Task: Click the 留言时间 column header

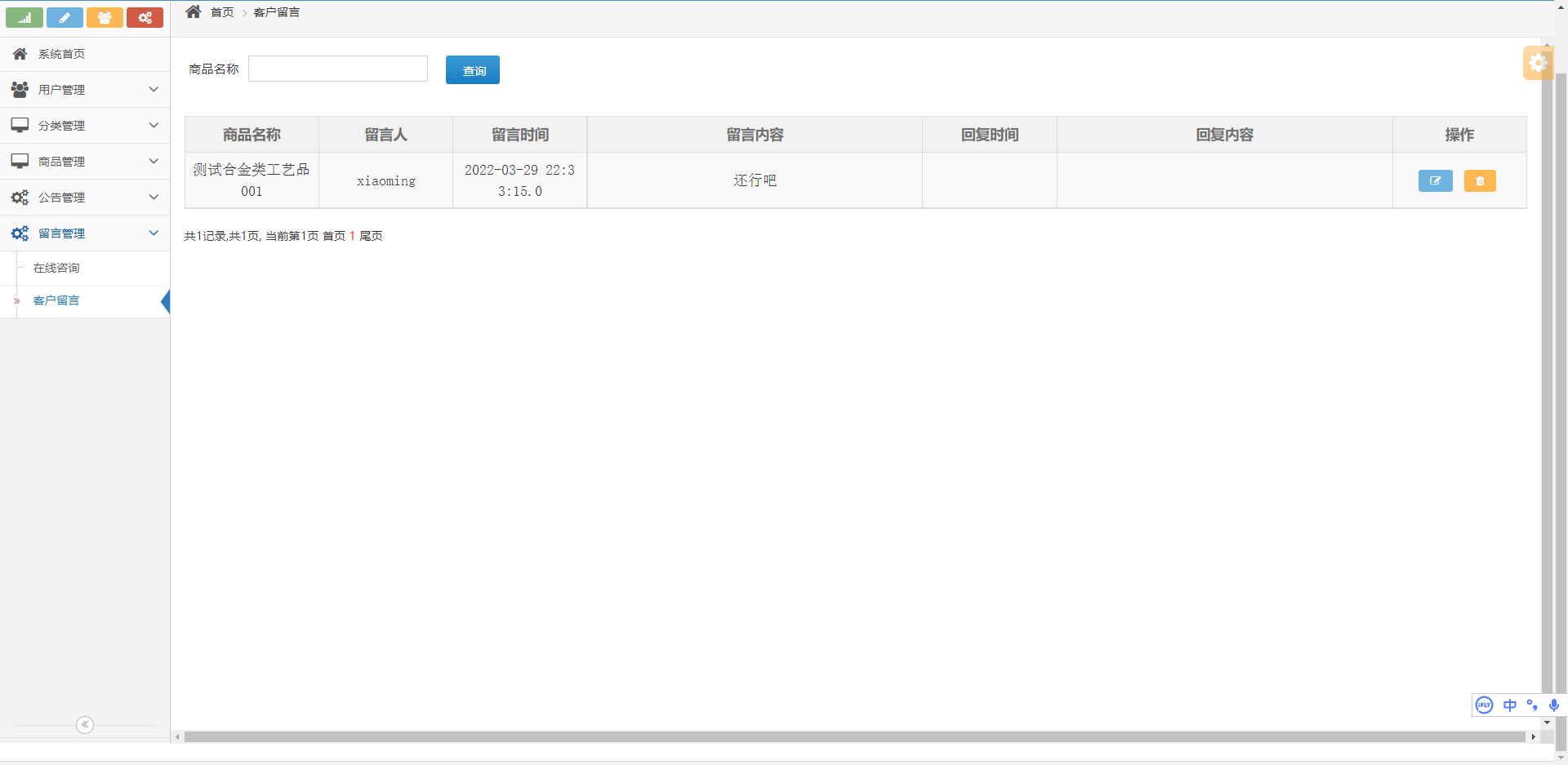Action: [520, 135]
